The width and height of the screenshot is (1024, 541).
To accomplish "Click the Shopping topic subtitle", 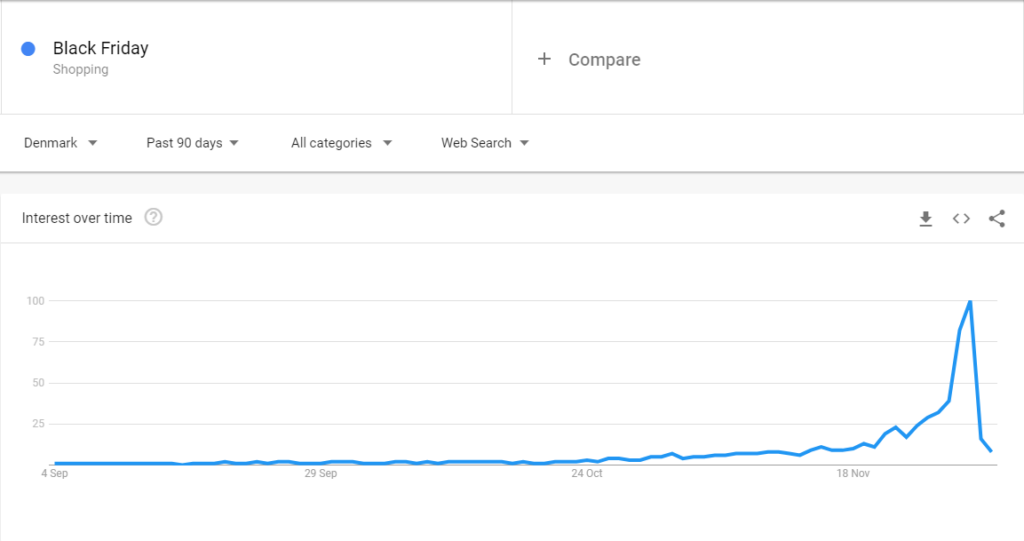I will 80,69.
